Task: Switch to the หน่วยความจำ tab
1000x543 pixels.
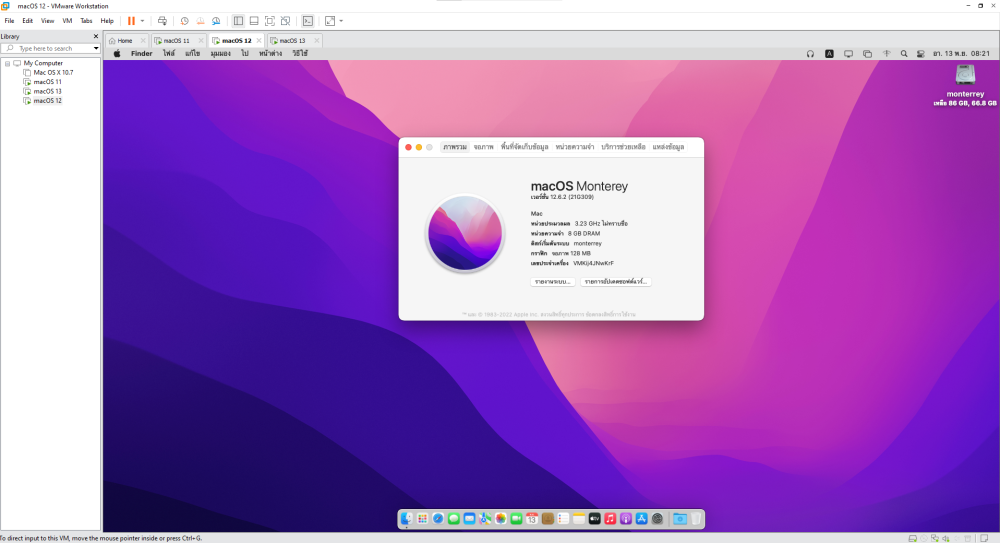Action: [575, 147]
